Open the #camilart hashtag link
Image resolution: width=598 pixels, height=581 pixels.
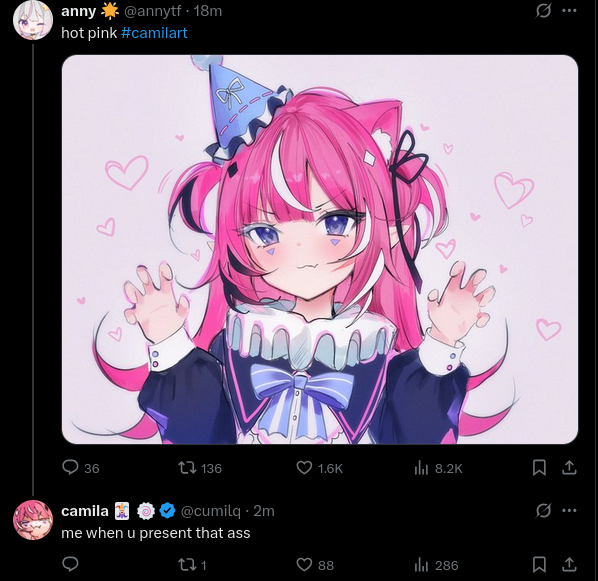point(154,33)
